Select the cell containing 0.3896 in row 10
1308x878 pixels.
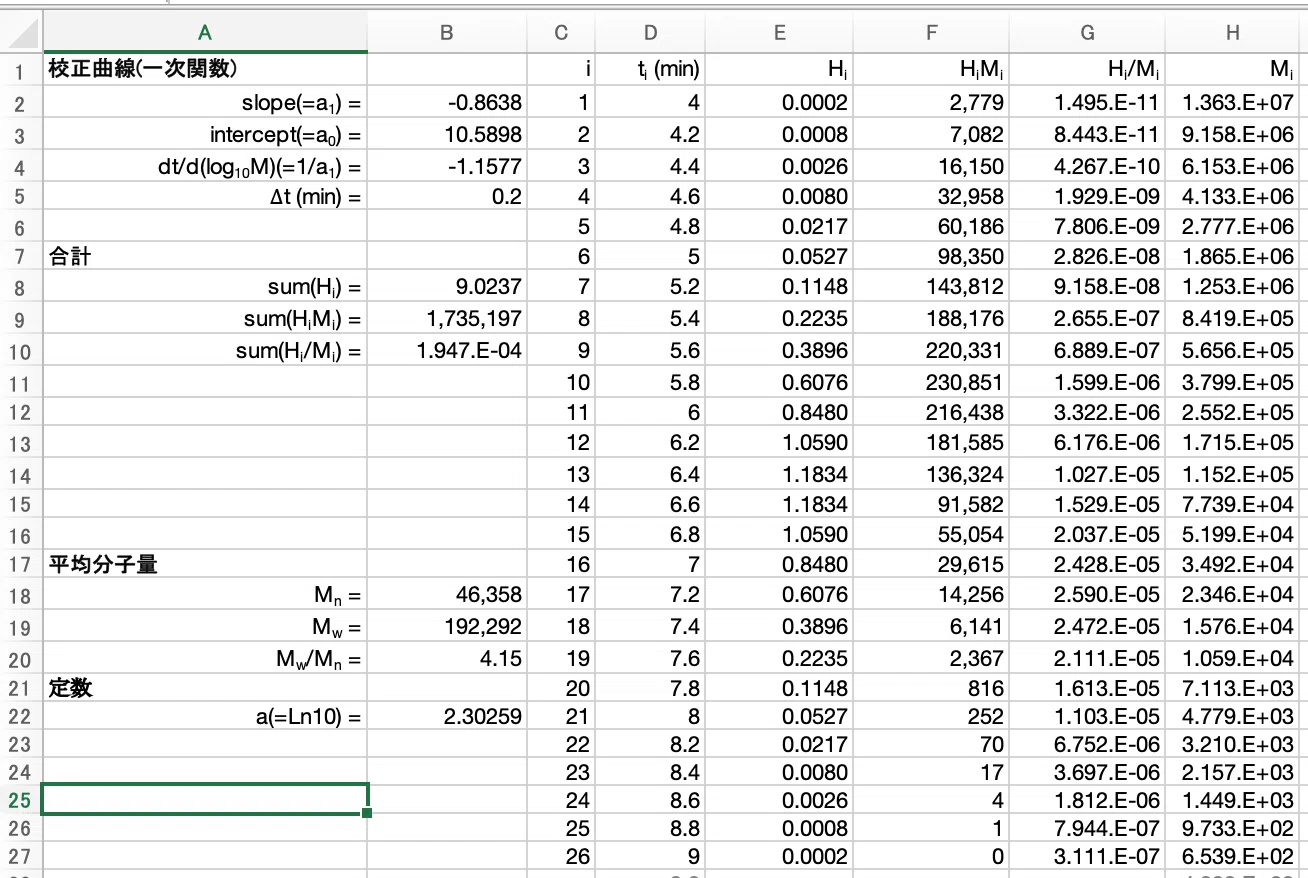[x=780, y=351]
